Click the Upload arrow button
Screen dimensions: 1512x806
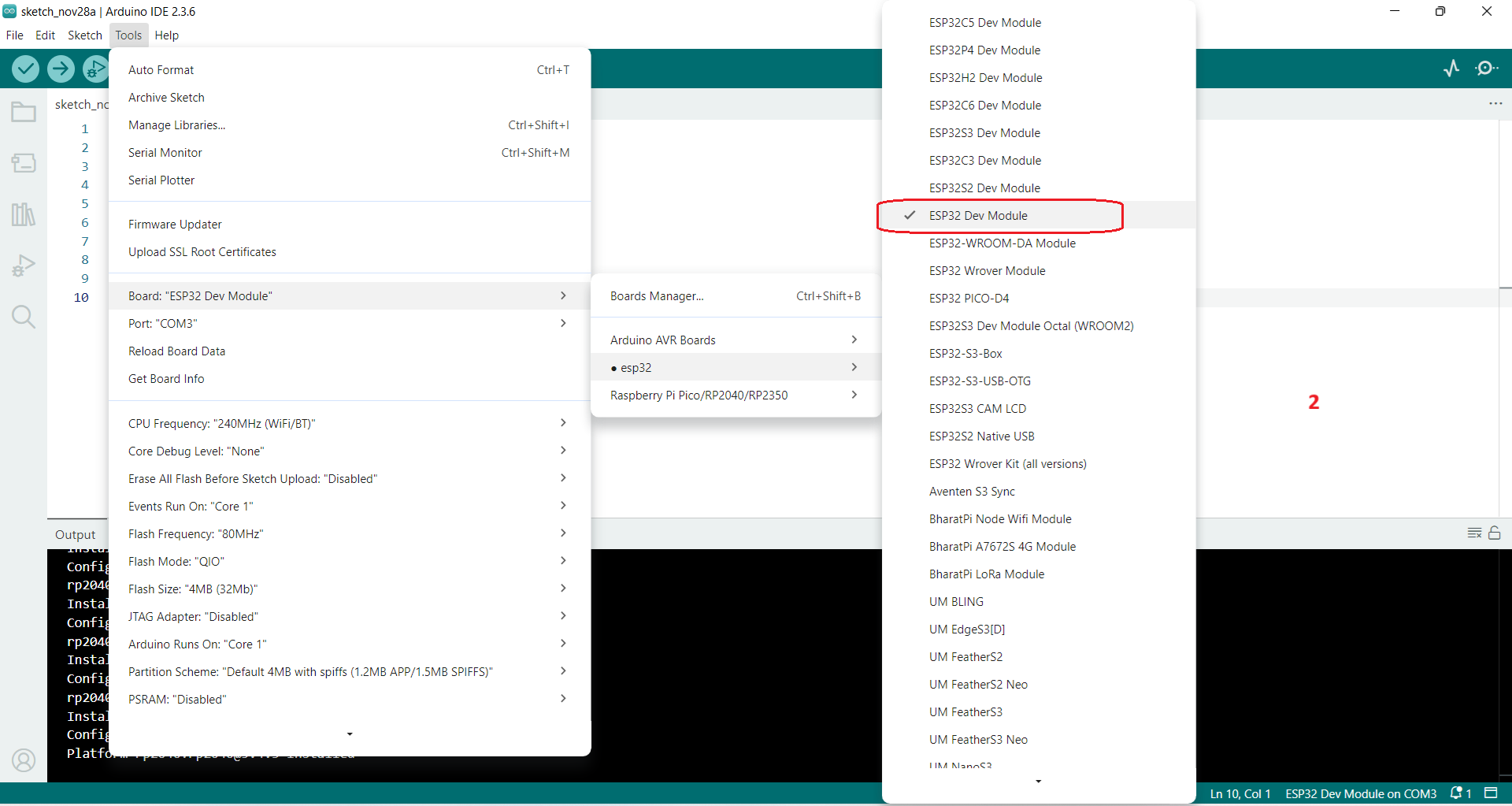[61, 69]
